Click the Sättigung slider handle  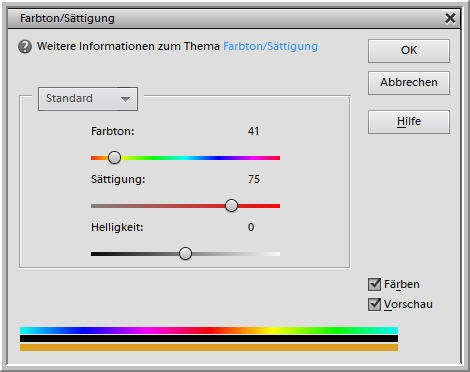[x=231, y=206]
